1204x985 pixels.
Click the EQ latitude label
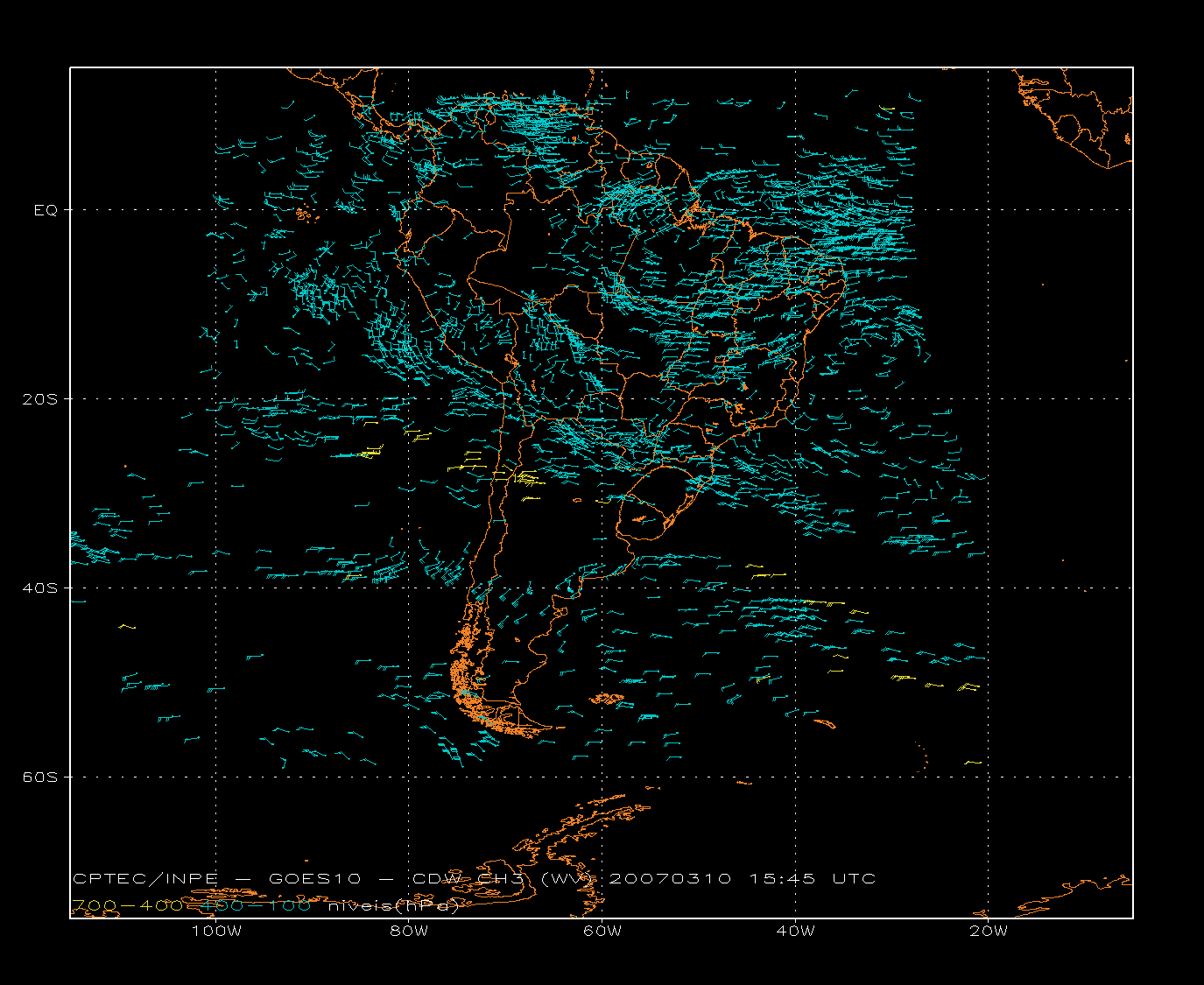(x=46, y=210)
